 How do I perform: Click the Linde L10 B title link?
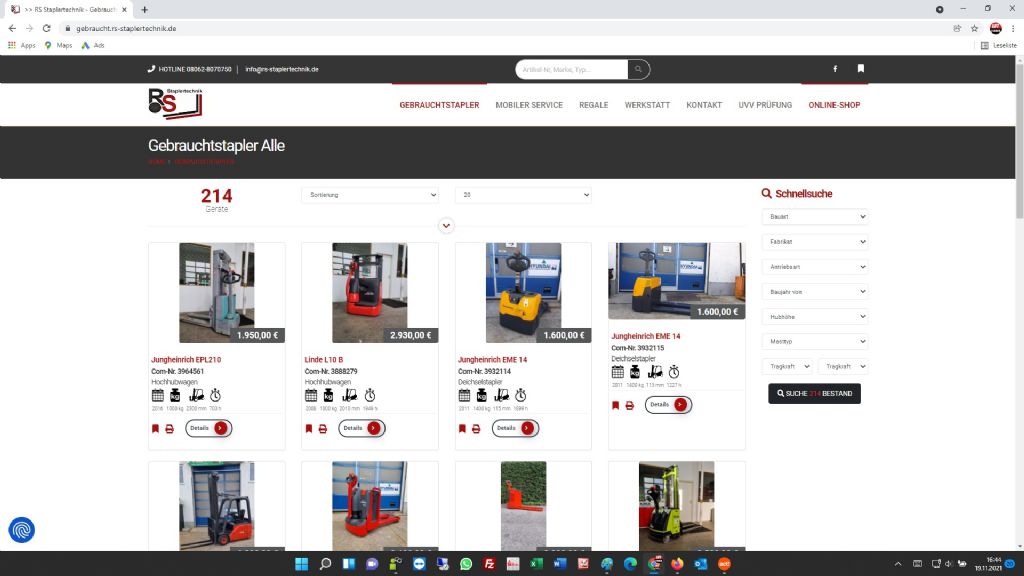[x=324, y=360]
